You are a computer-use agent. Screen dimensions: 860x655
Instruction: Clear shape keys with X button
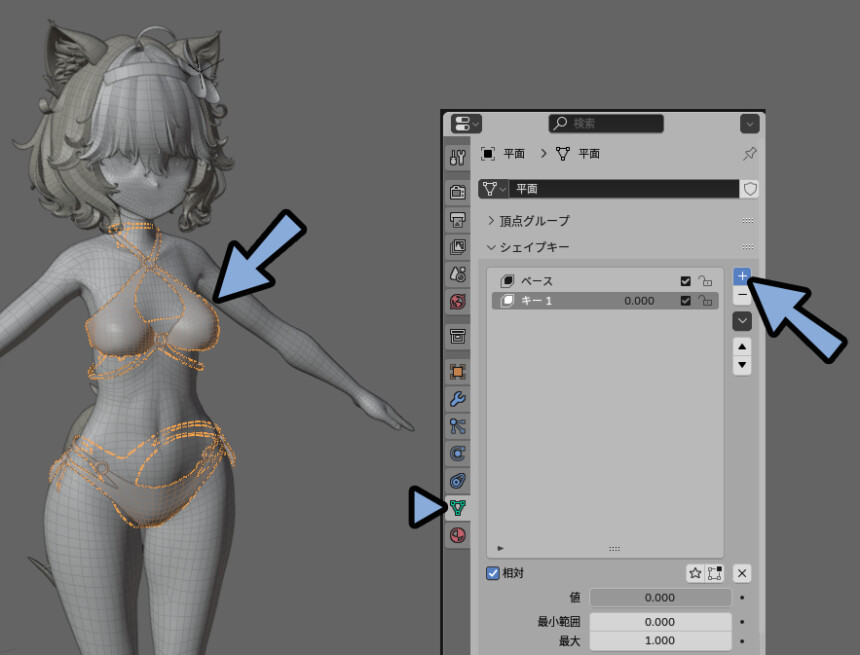[742, 573]
